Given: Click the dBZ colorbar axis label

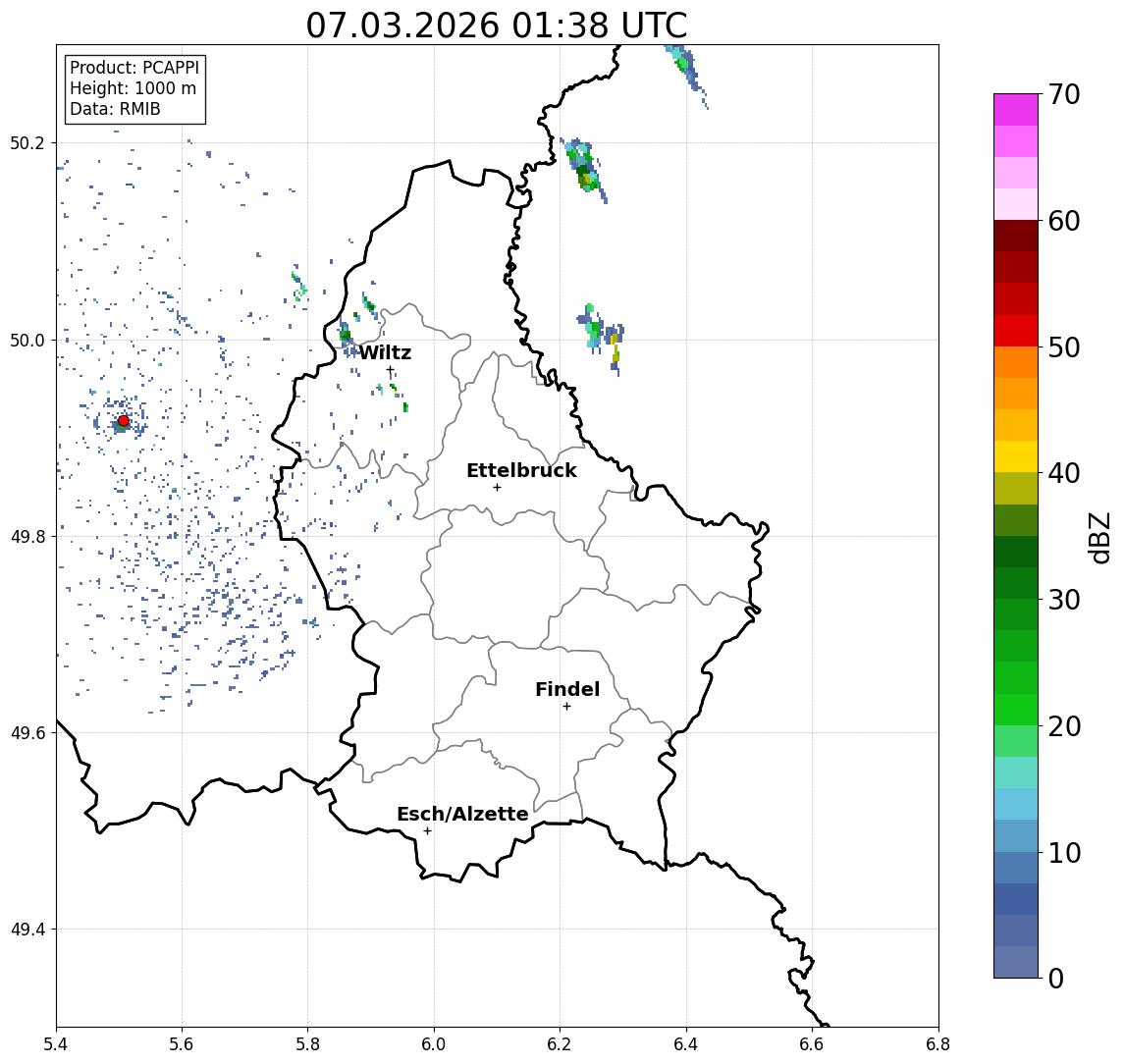Looking at the screenshot, I should click(1099, 537).
